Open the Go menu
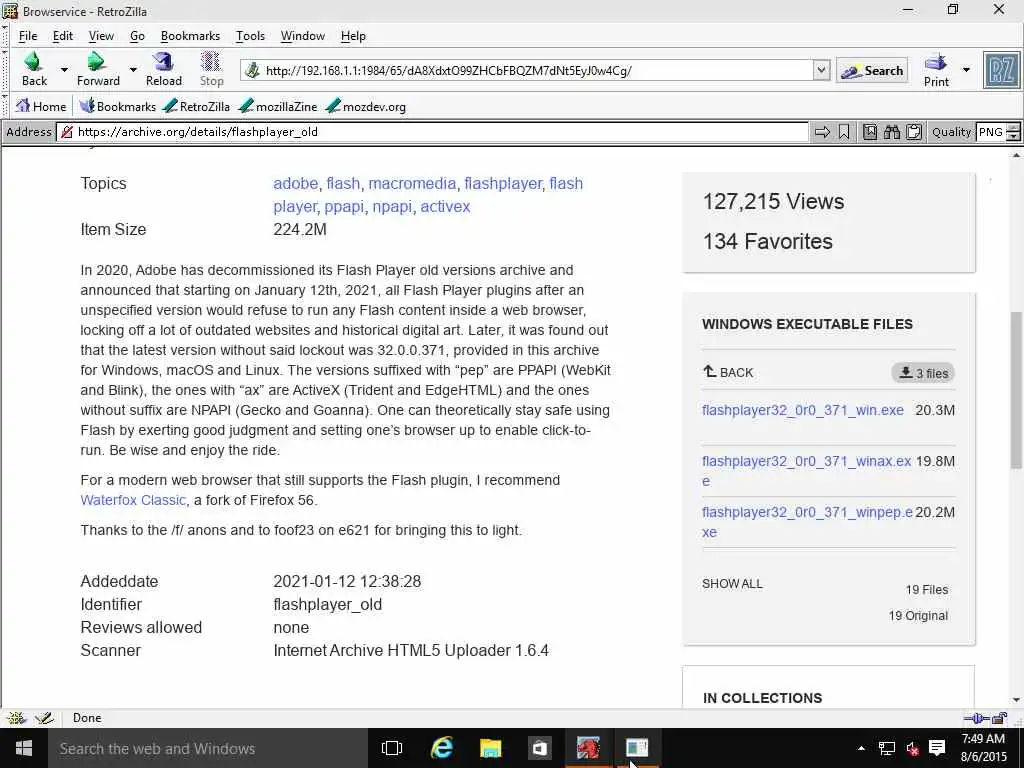1024x768 pixels. (137, 36)
